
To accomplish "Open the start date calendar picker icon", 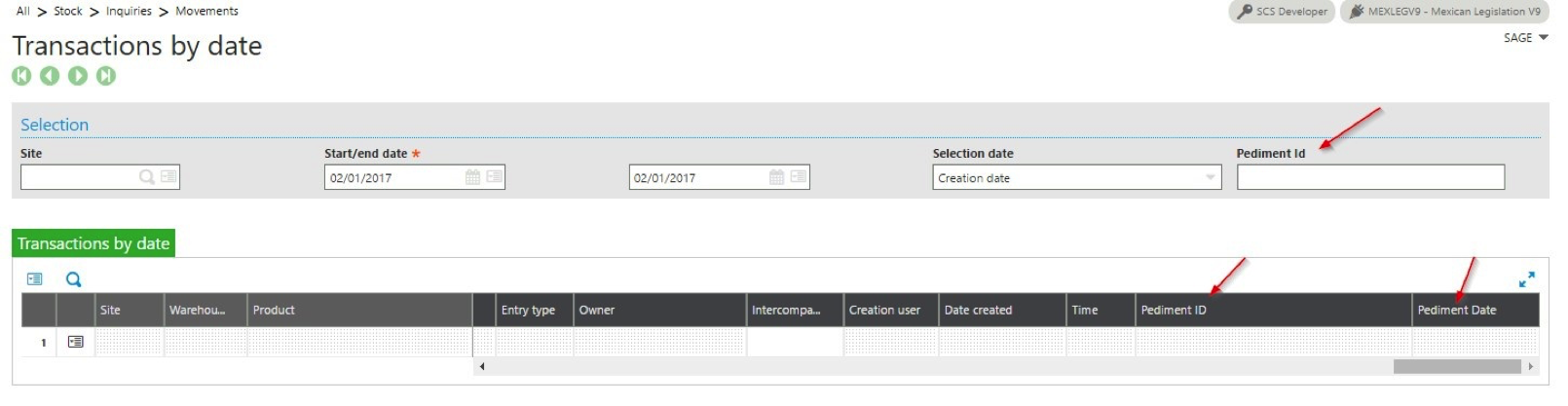I will [472, 177].
